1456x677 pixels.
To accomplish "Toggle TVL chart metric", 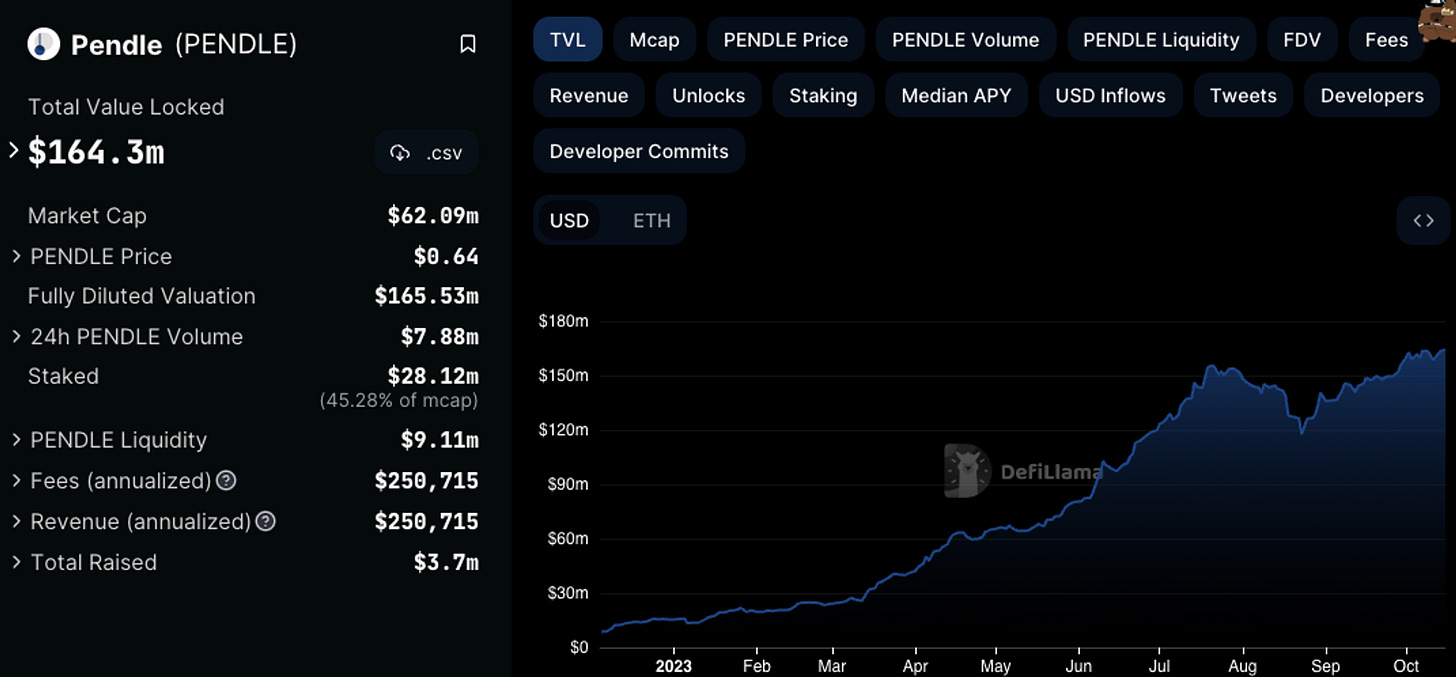I will click(567, 40).
